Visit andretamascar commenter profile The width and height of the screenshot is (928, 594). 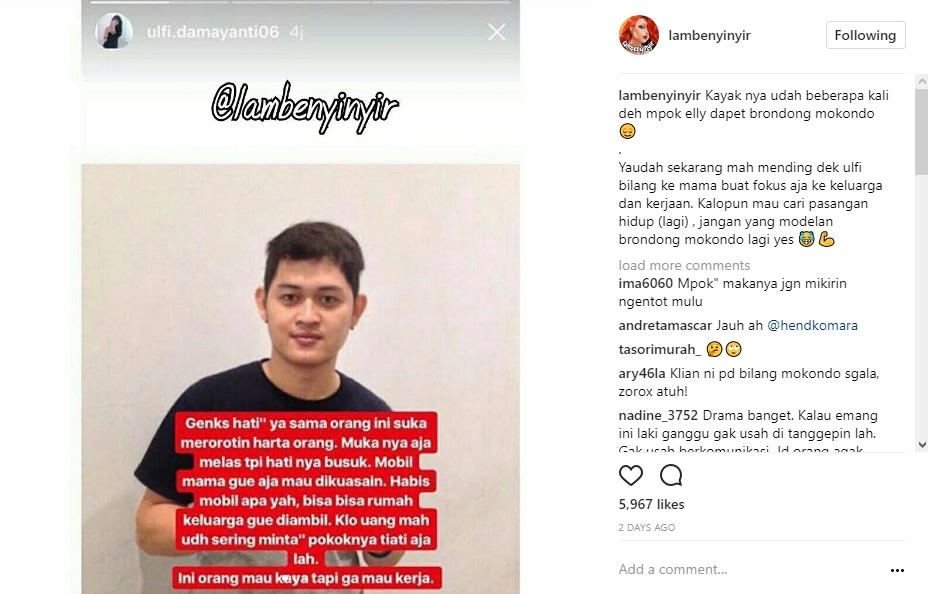(x=665, y=325)
